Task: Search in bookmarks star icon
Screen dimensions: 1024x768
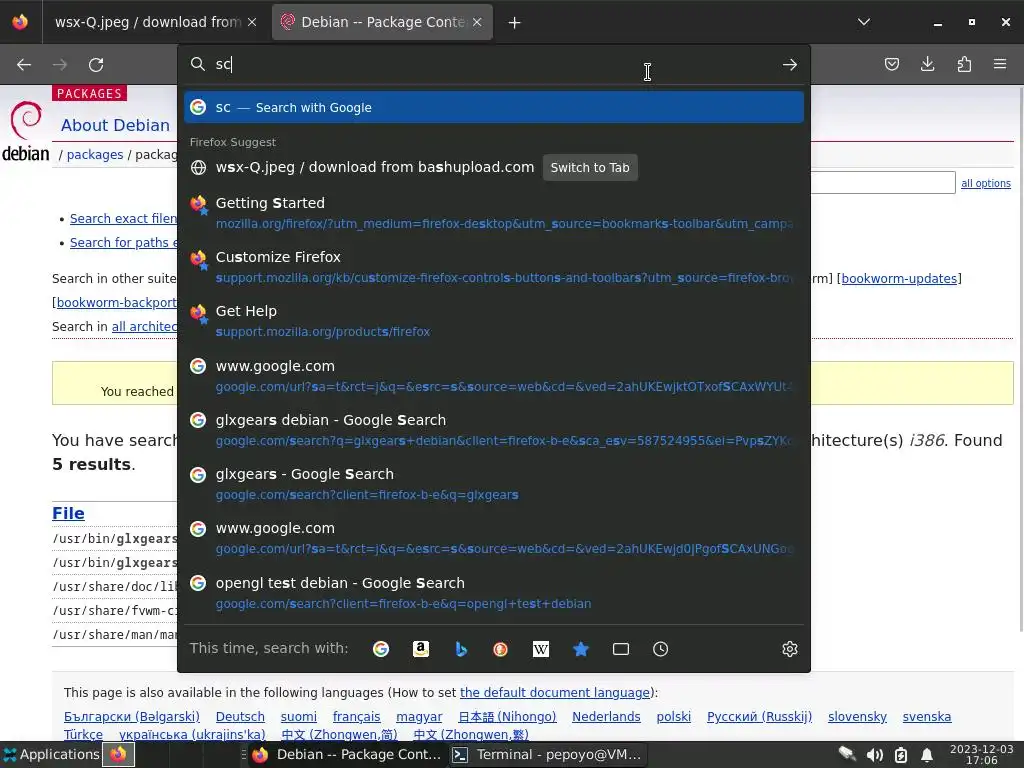Action: (x=581, y=649)
